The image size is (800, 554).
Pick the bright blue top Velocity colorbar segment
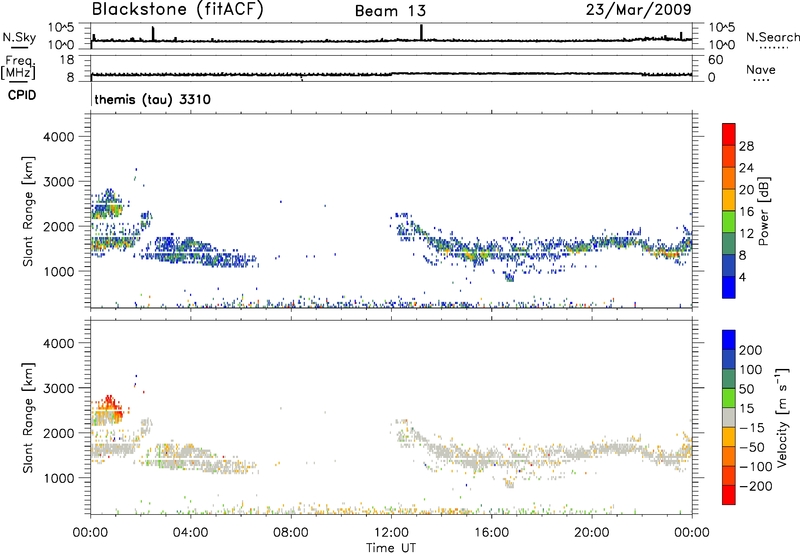pyautogui.click(x=729, y=340)
